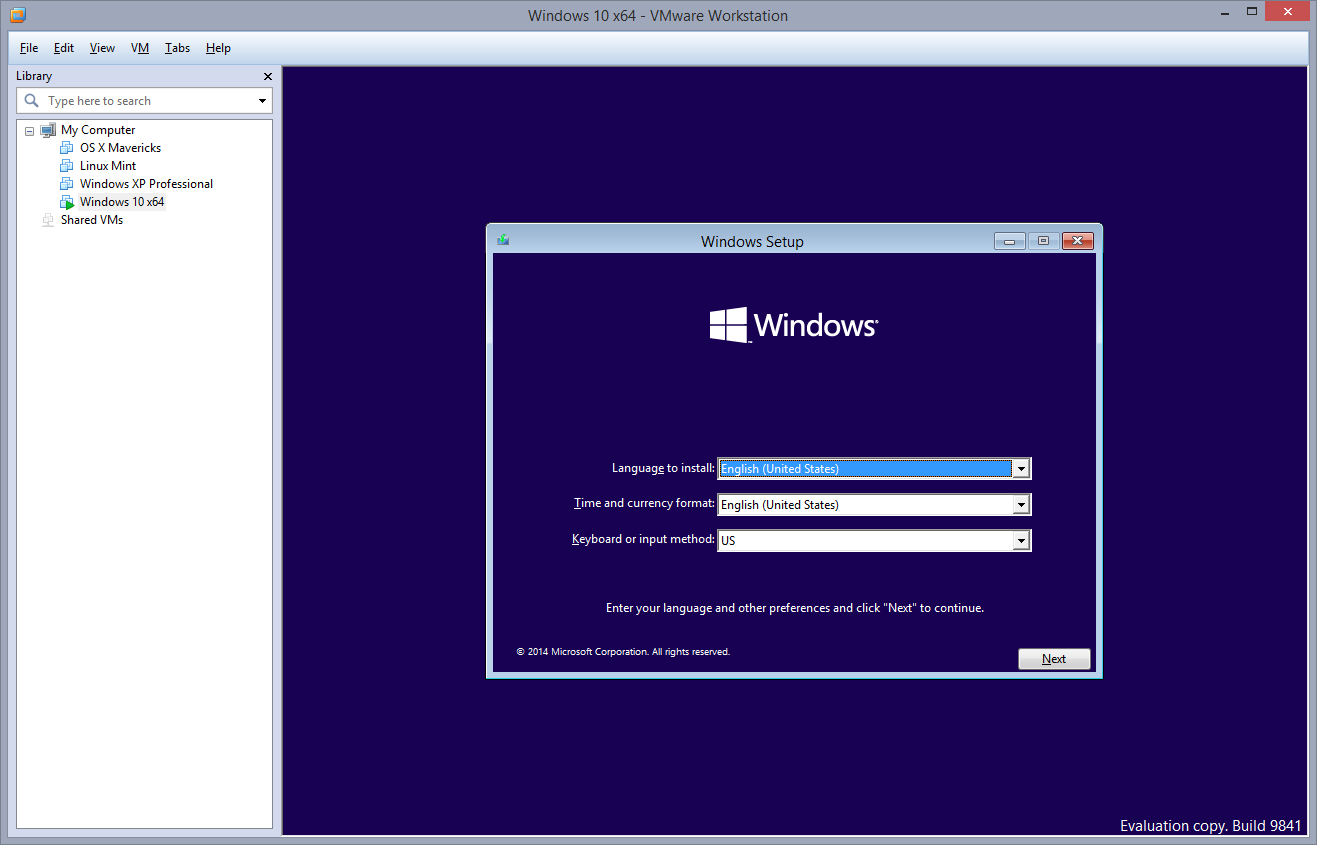
Task: Select OS X Mavericks in the library
Action: tap(120, 148)
